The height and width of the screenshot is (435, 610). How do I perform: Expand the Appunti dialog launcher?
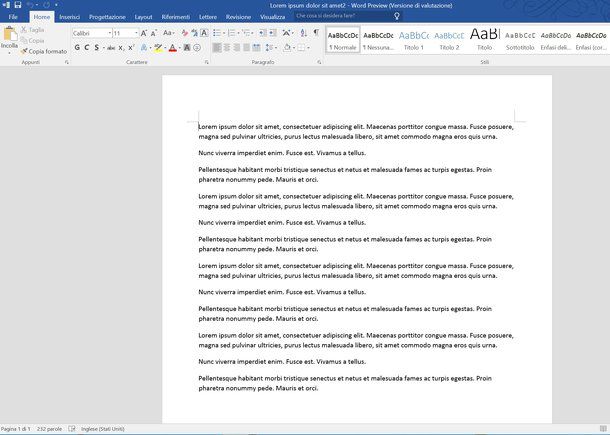(67, 62)
